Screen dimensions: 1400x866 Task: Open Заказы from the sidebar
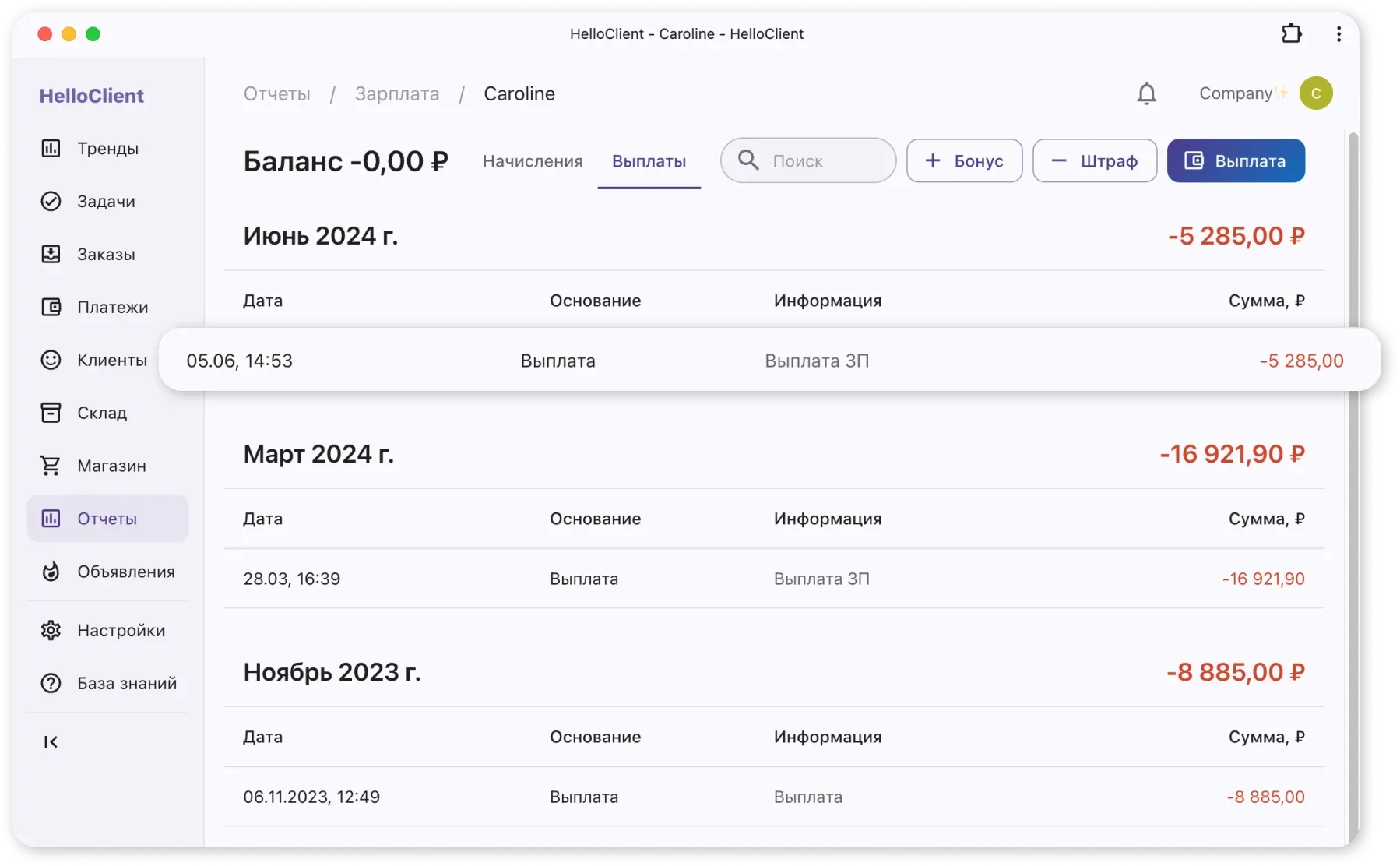[x=107, y=254]
